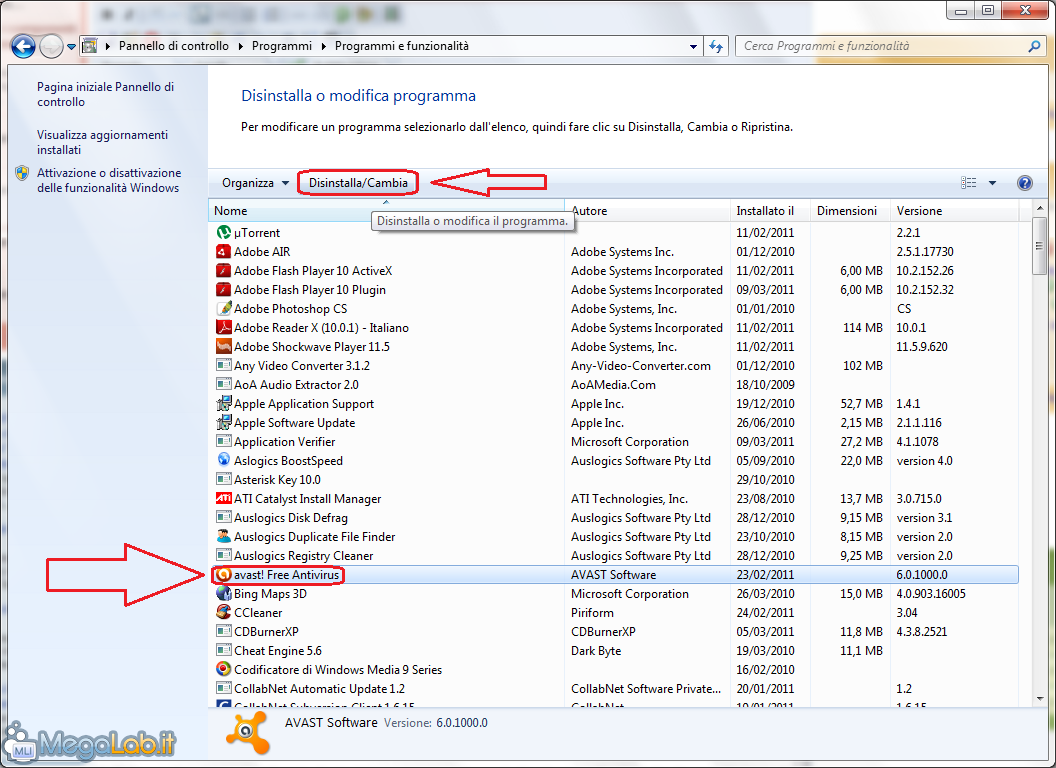Click the Any-Video-Converter.com author cell
This screenshot has height=768, width=1056.
coord(640,366)
